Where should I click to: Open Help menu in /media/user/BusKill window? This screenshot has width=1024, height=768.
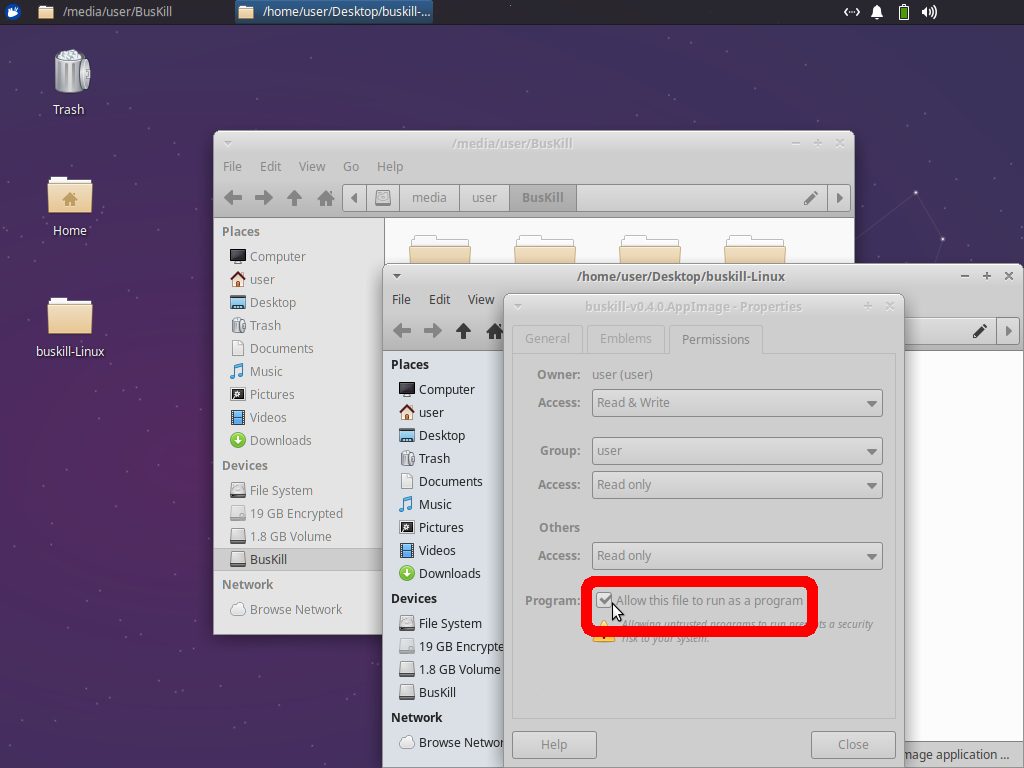390,167
